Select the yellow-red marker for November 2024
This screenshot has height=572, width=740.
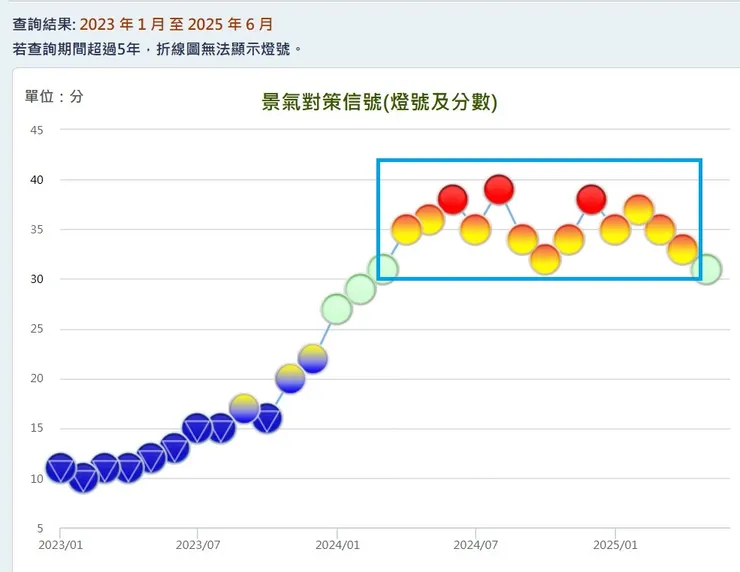click(569, 239)
